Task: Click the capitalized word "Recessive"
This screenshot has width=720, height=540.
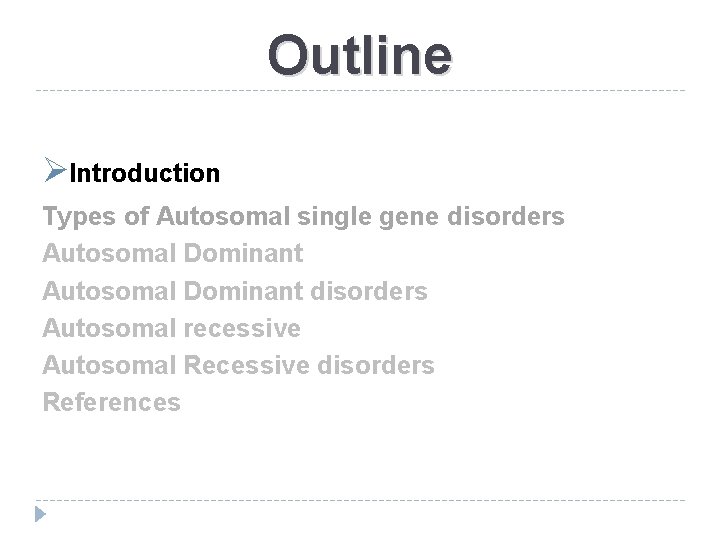Action: pos(248,366)
